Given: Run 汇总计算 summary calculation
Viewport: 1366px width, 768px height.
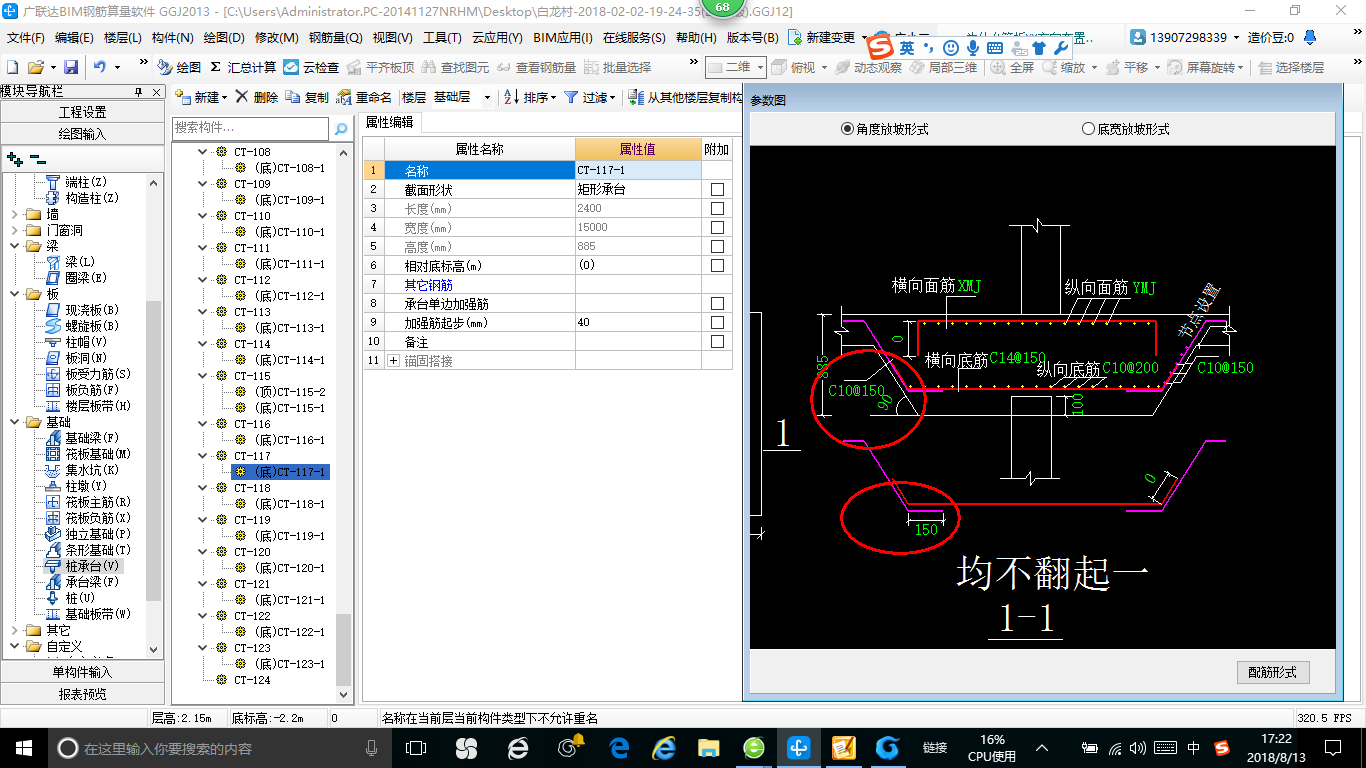Looking at the screenshot, I should click(243, 67).
